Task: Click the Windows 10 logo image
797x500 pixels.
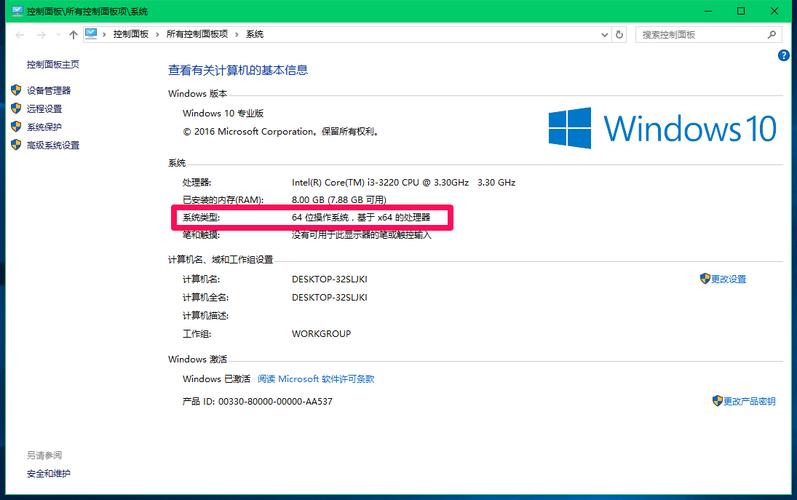Action: tap(662, 128)
